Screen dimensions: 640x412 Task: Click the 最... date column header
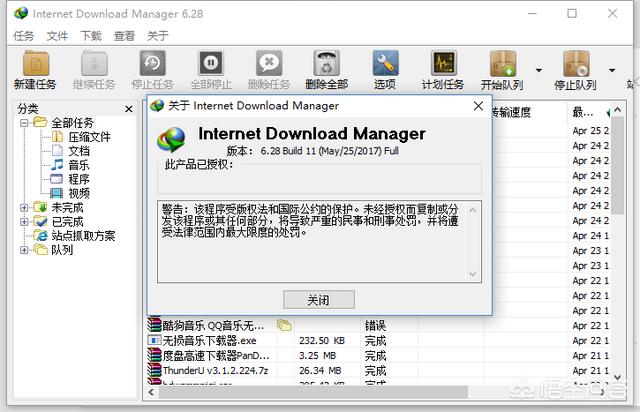pyautogui.click(x=583, y=112)
